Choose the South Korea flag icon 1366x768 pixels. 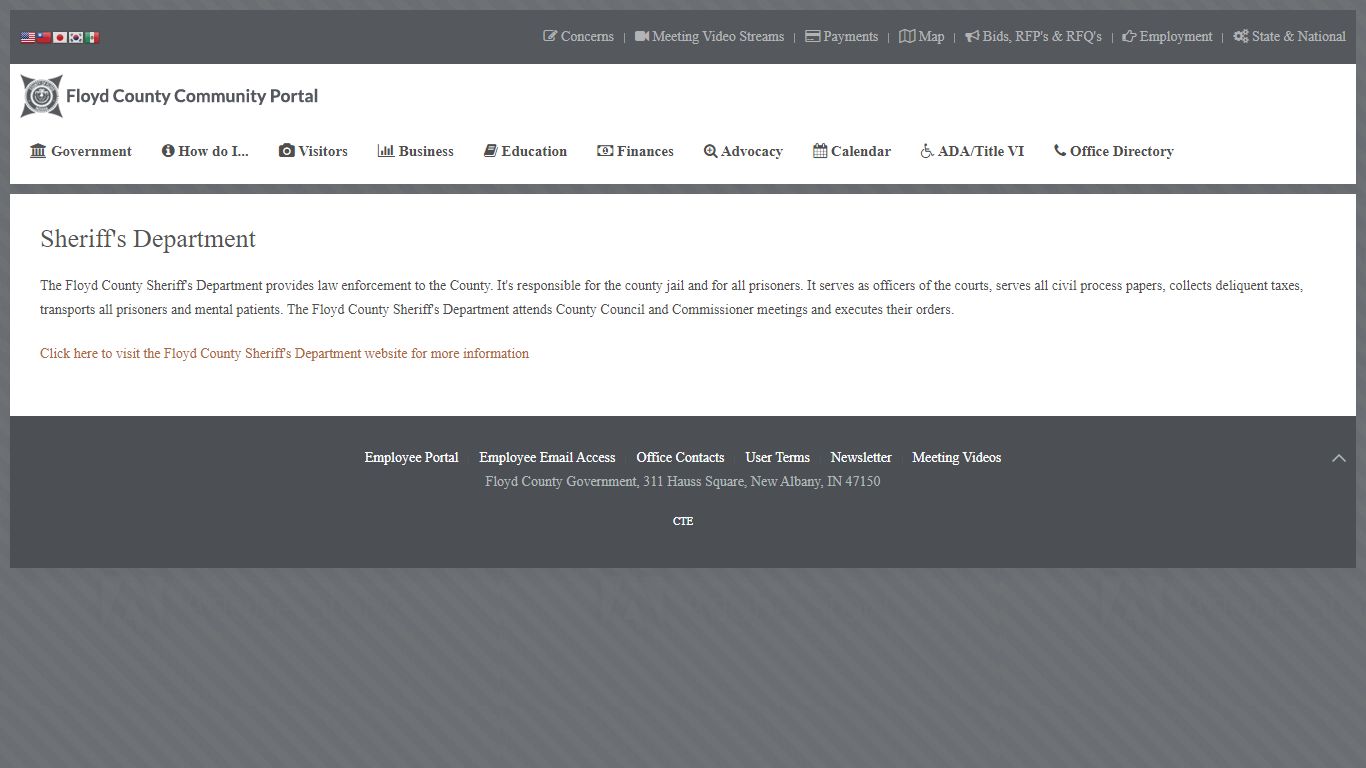point(76,37)
